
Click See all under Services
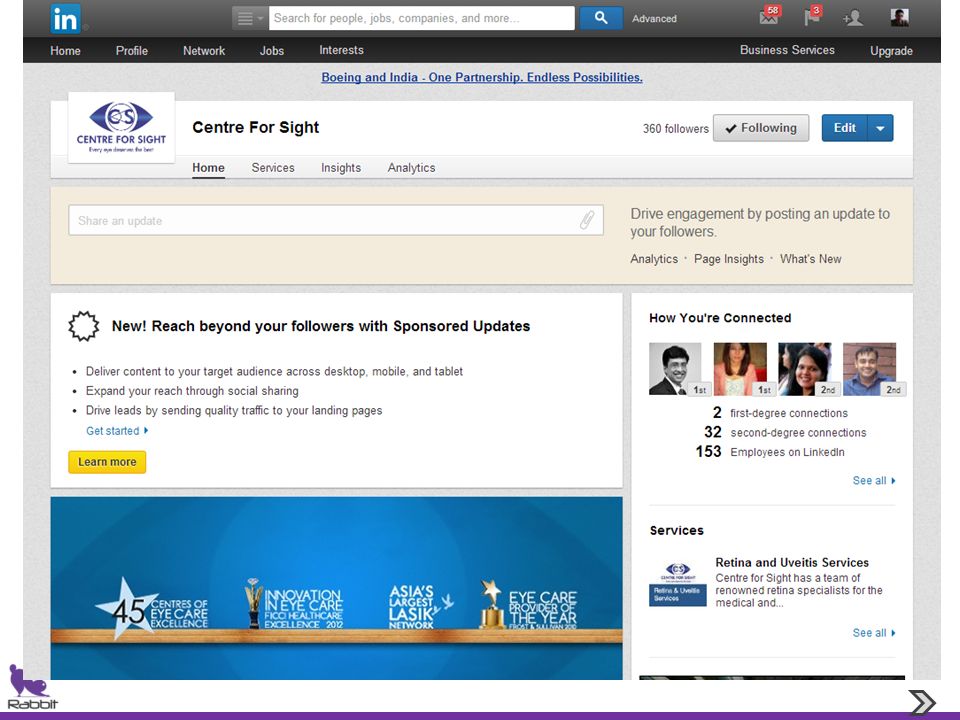[874, 633]
